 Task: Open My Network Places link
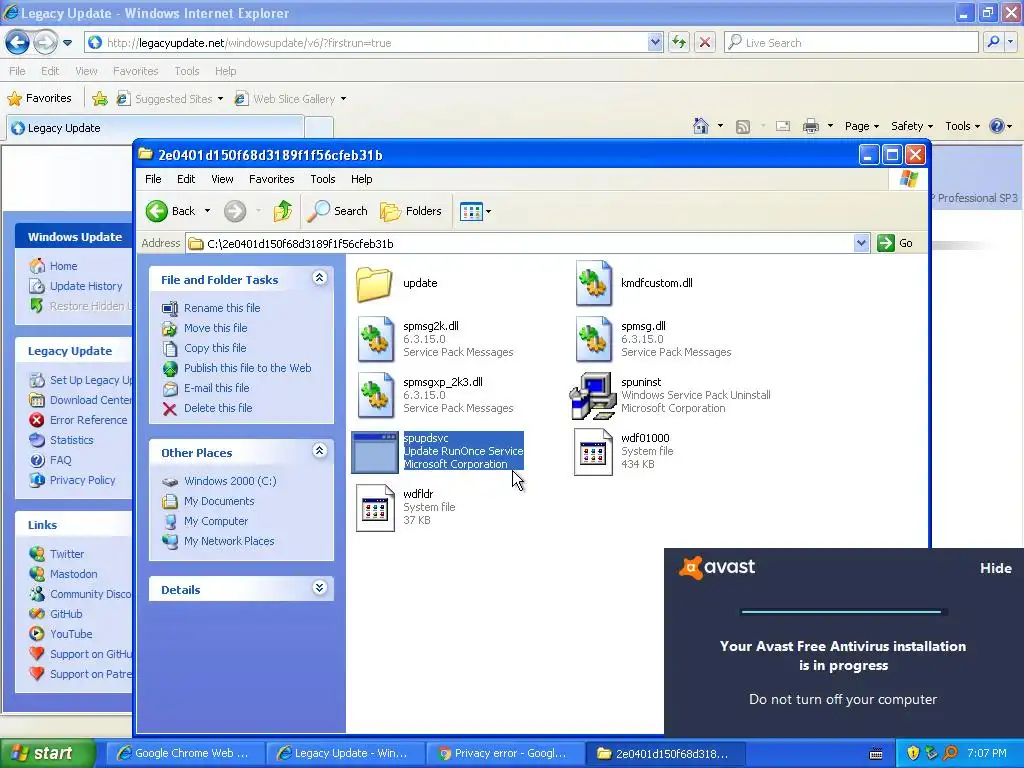[229, 541]
